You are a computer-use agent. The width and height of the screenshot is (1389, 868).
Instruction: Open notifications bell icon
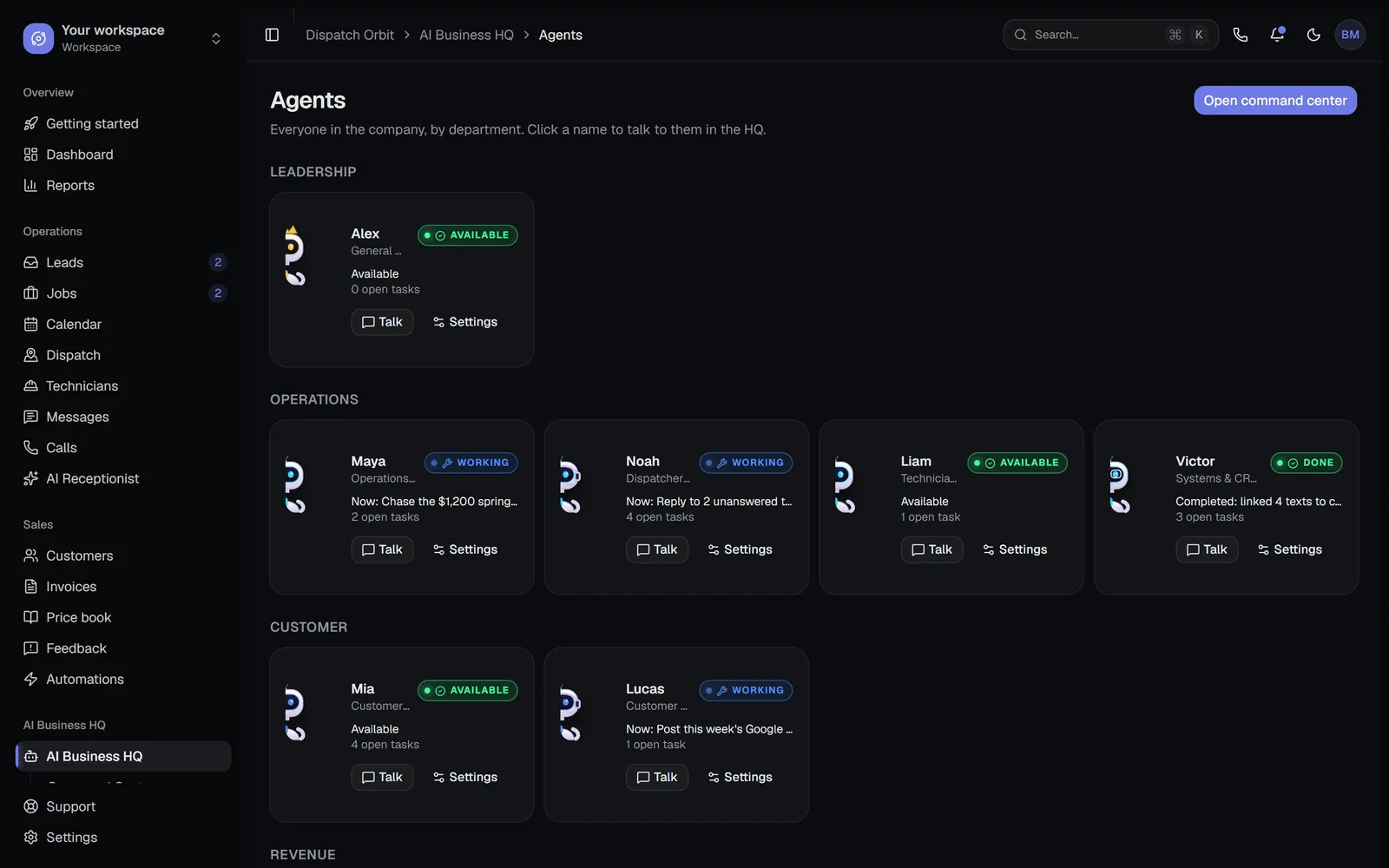tap(1277, 35)
